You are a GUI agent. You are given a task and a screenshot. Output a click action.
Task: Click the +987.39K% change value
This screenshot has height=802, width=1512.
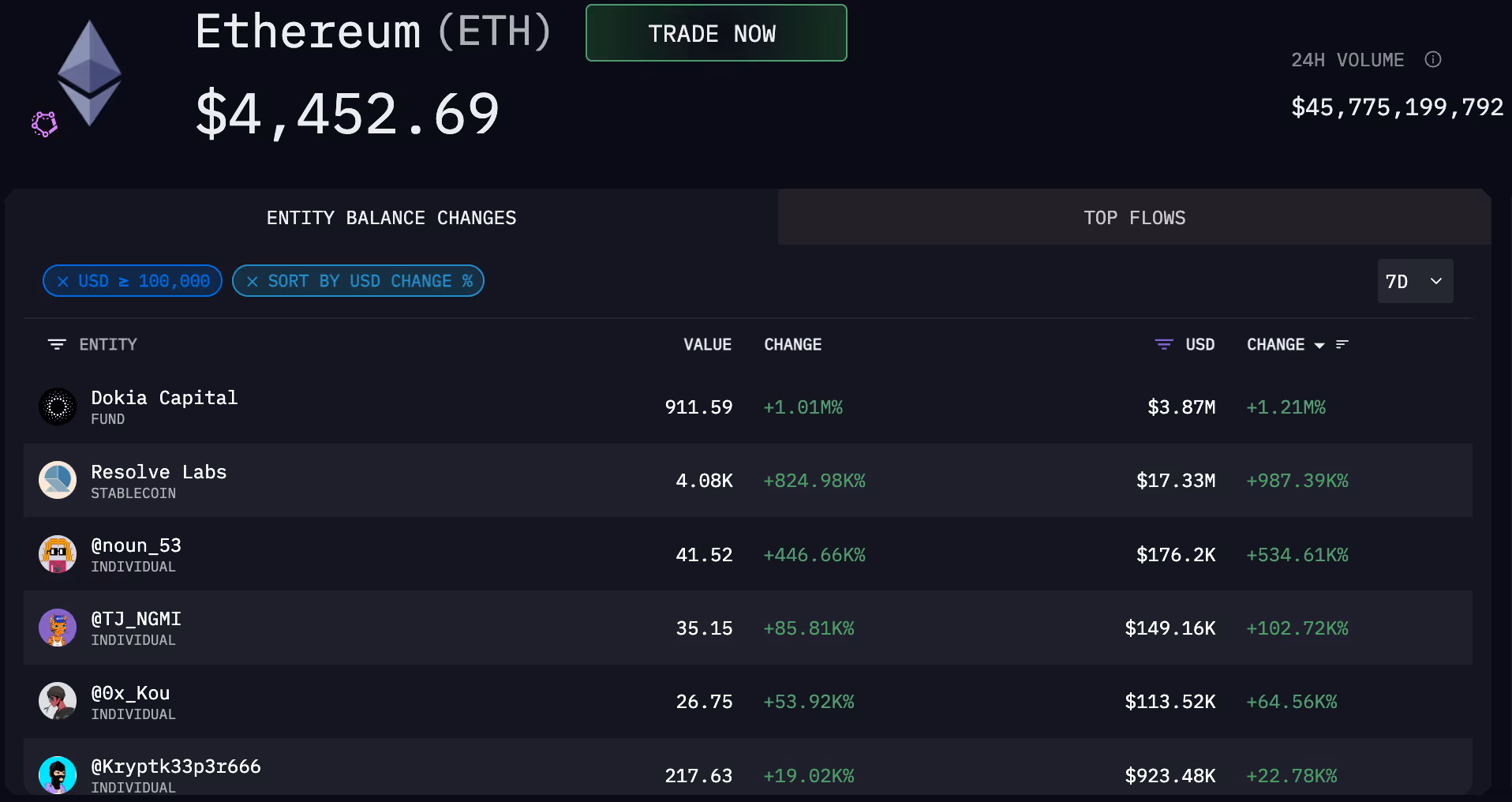(1297, 481)
